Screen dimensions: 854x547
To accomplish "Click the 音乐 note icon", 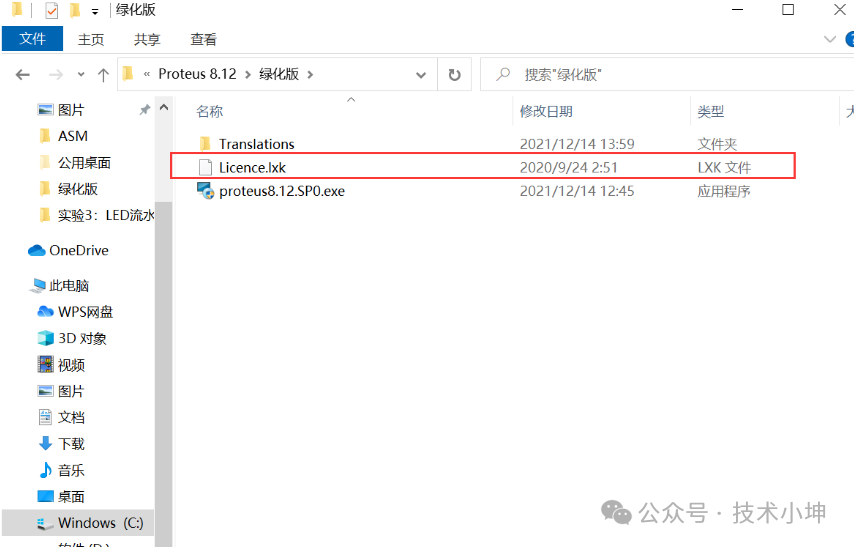I will [46, 470].
